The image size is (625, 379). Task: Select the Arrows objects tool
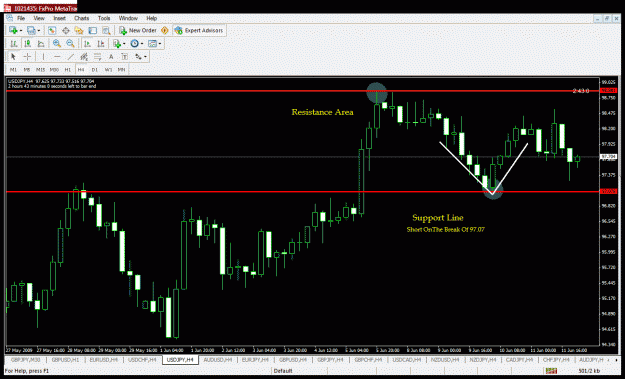(x=138, y=57)
